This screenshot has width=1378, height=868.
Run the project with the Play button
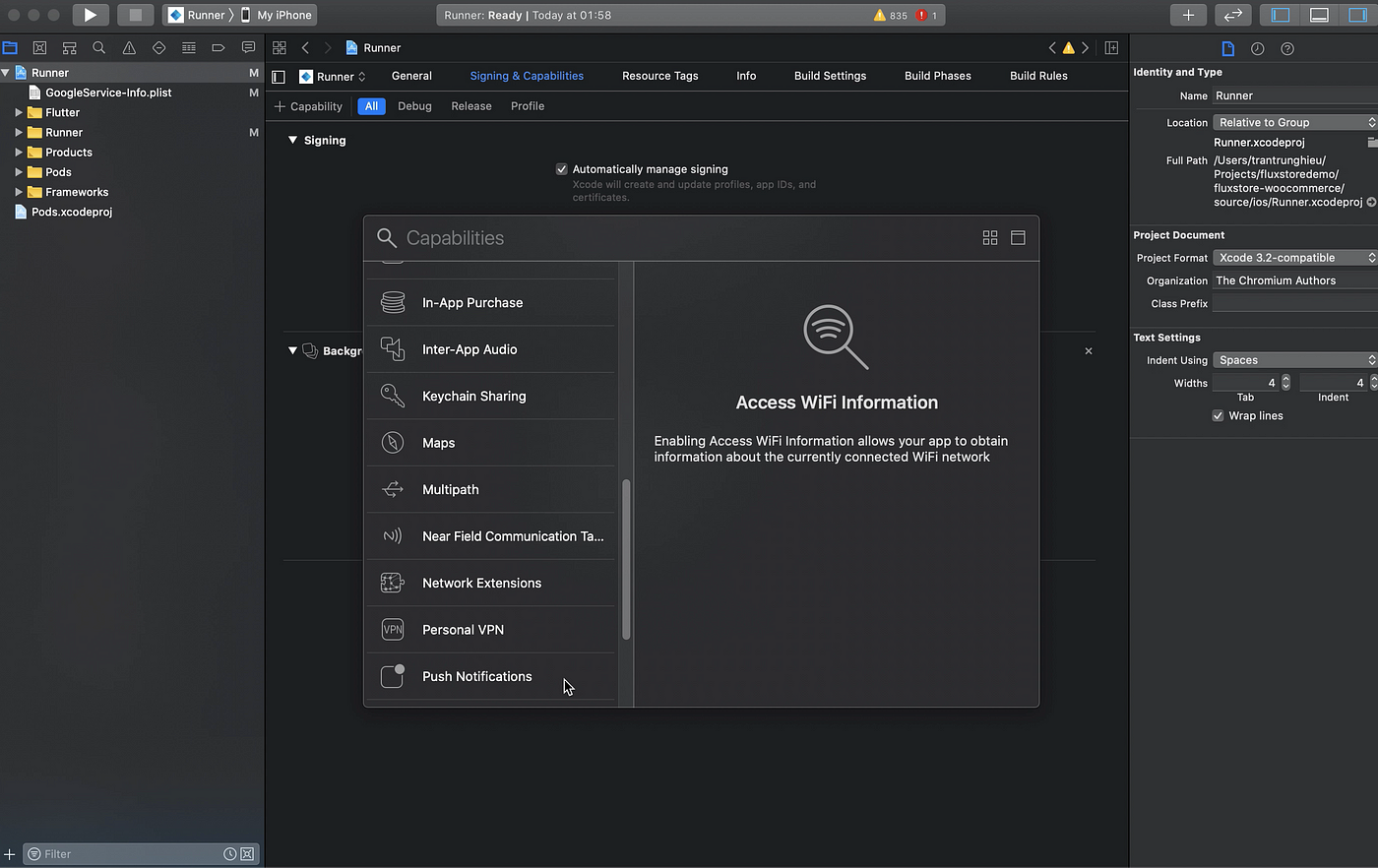pos(90,15)
